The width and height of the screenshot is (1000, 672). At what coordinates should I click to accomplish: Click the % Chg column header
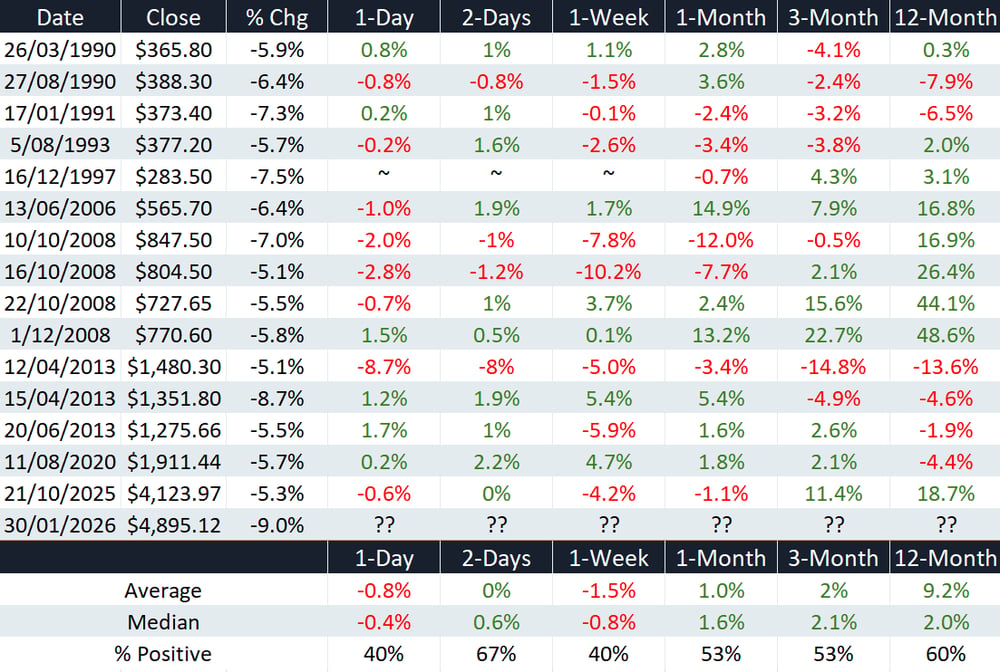[x=277, y=17]
